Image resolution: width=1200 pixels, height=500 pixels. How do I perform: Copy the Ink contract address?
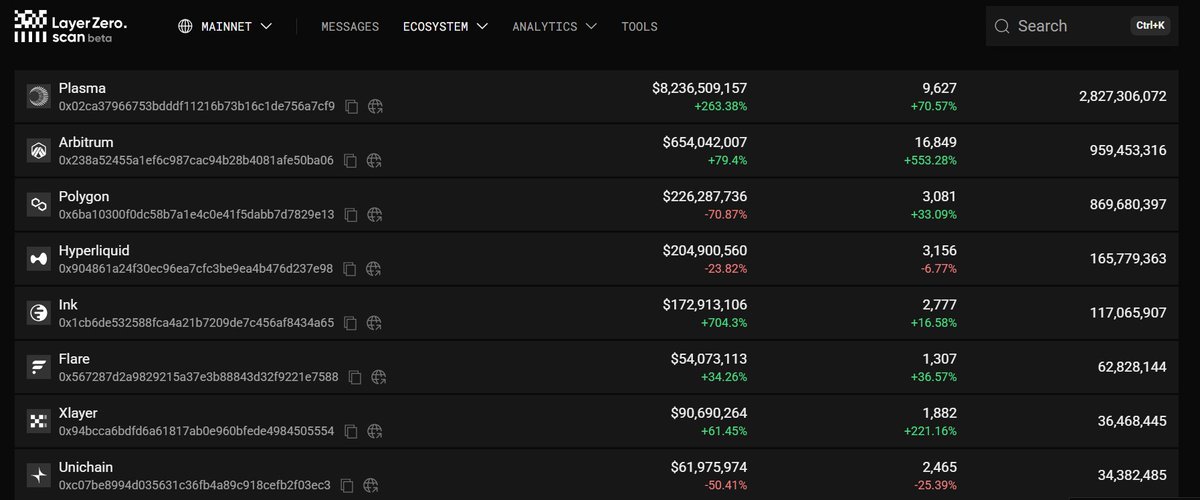coord(351,323)
